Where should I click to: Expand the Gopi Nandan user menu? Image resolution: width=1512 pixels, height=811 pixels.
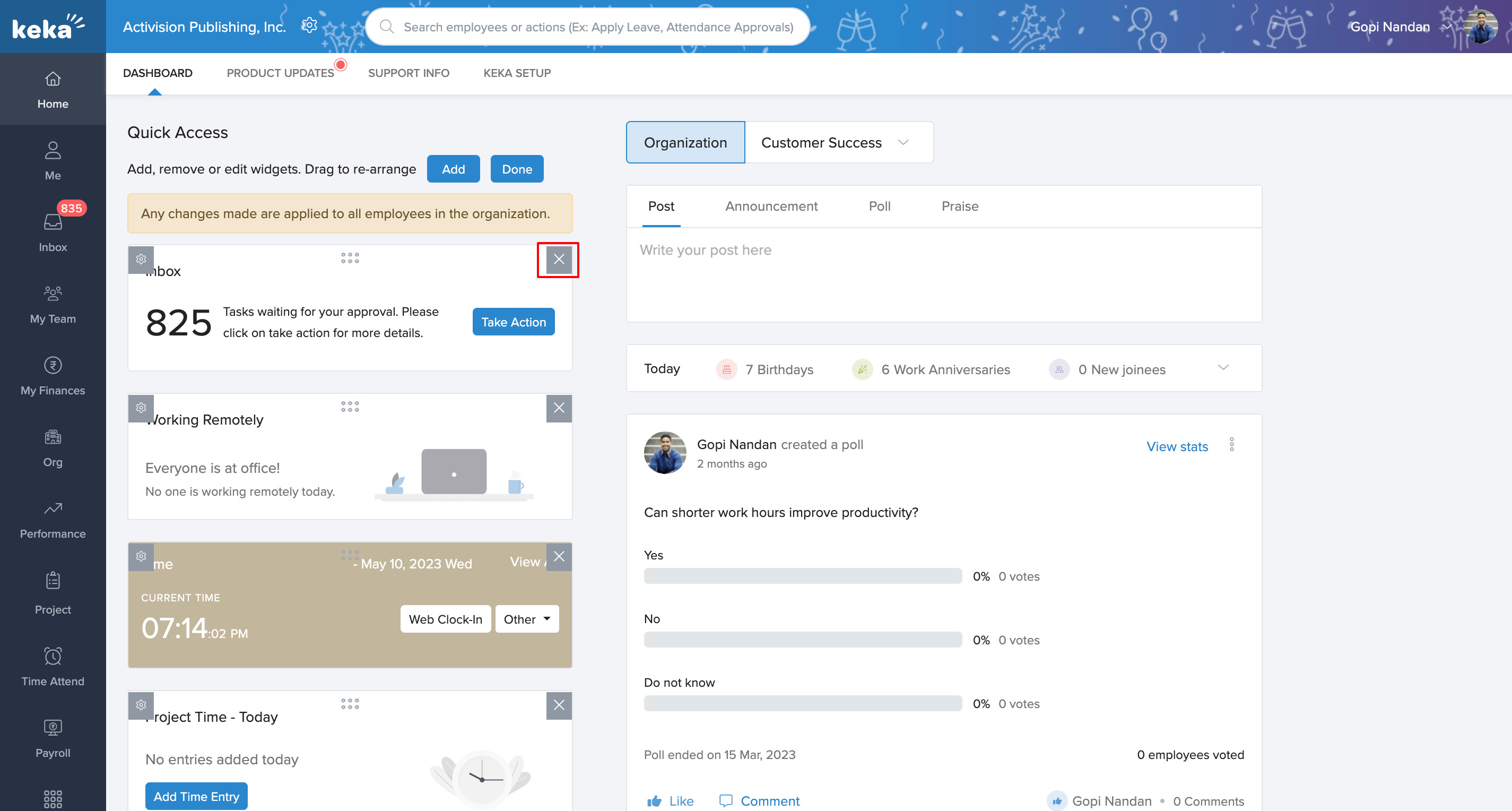tap(1447, 27)
